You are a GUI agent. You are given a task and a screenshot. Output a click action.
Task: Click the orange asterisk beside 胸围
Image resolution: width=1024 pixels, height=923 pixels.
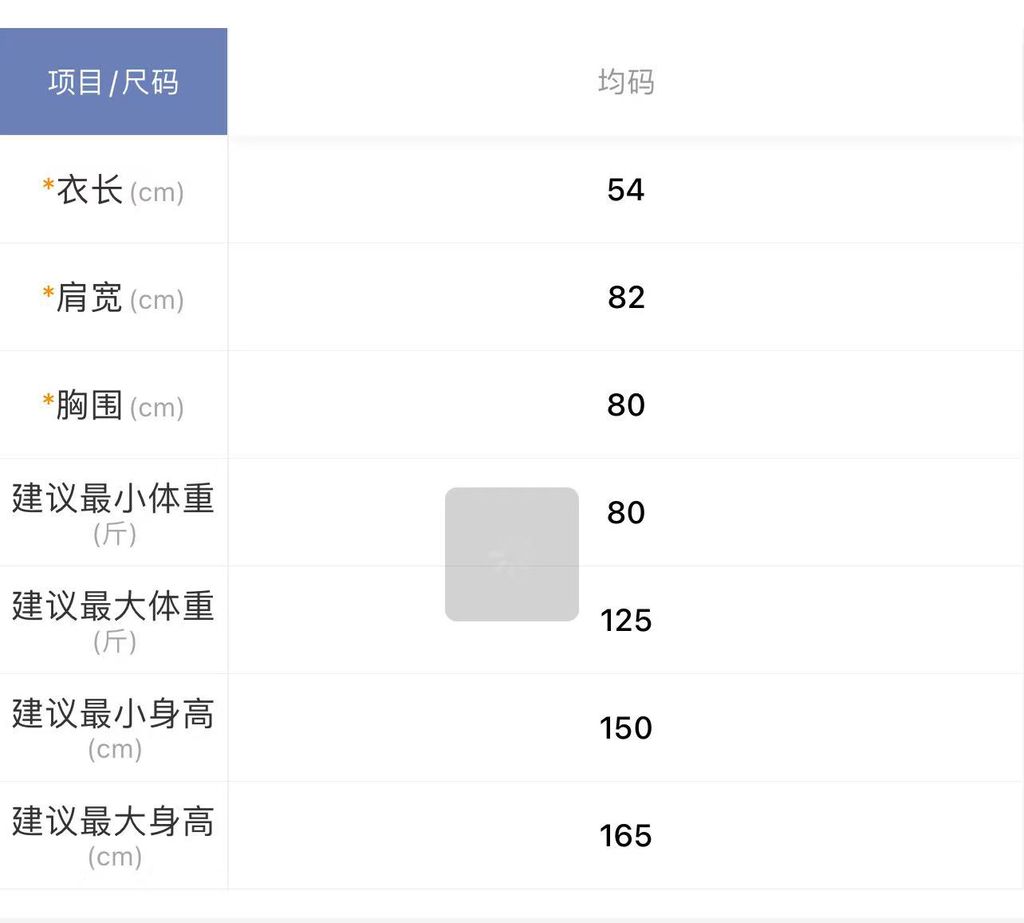pos(48,402)
